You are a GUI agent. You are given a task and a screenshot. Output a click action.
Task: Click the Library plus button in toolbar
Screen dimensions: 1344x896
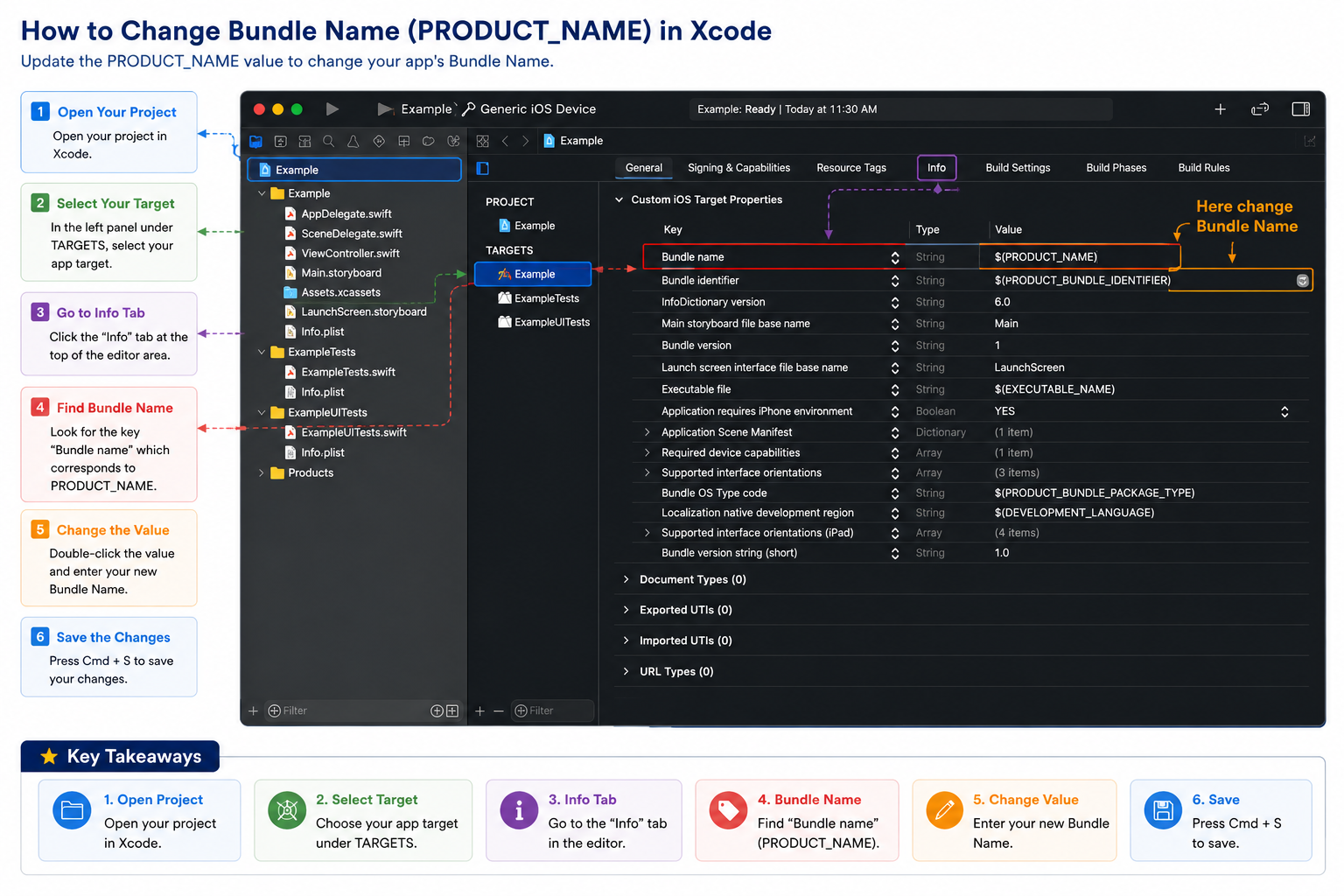[1220, 109]
